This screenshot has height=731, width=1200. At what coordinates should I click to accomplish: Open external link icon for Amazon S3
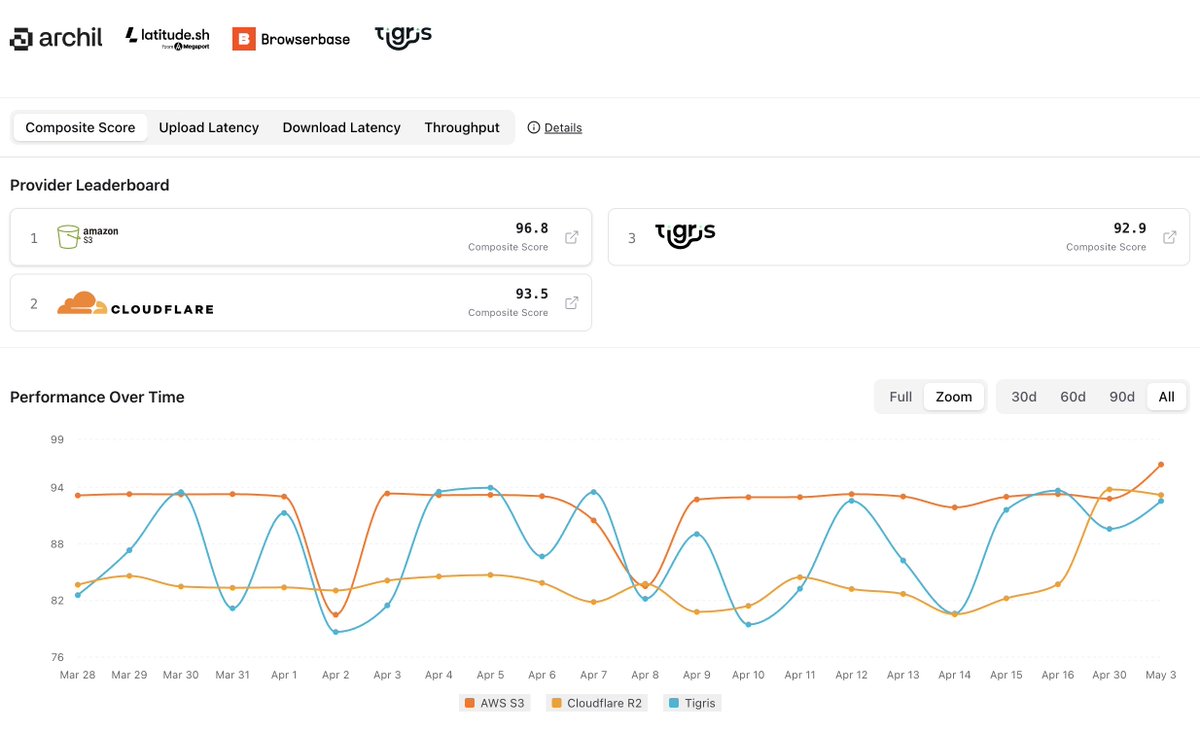click(572, 237)
